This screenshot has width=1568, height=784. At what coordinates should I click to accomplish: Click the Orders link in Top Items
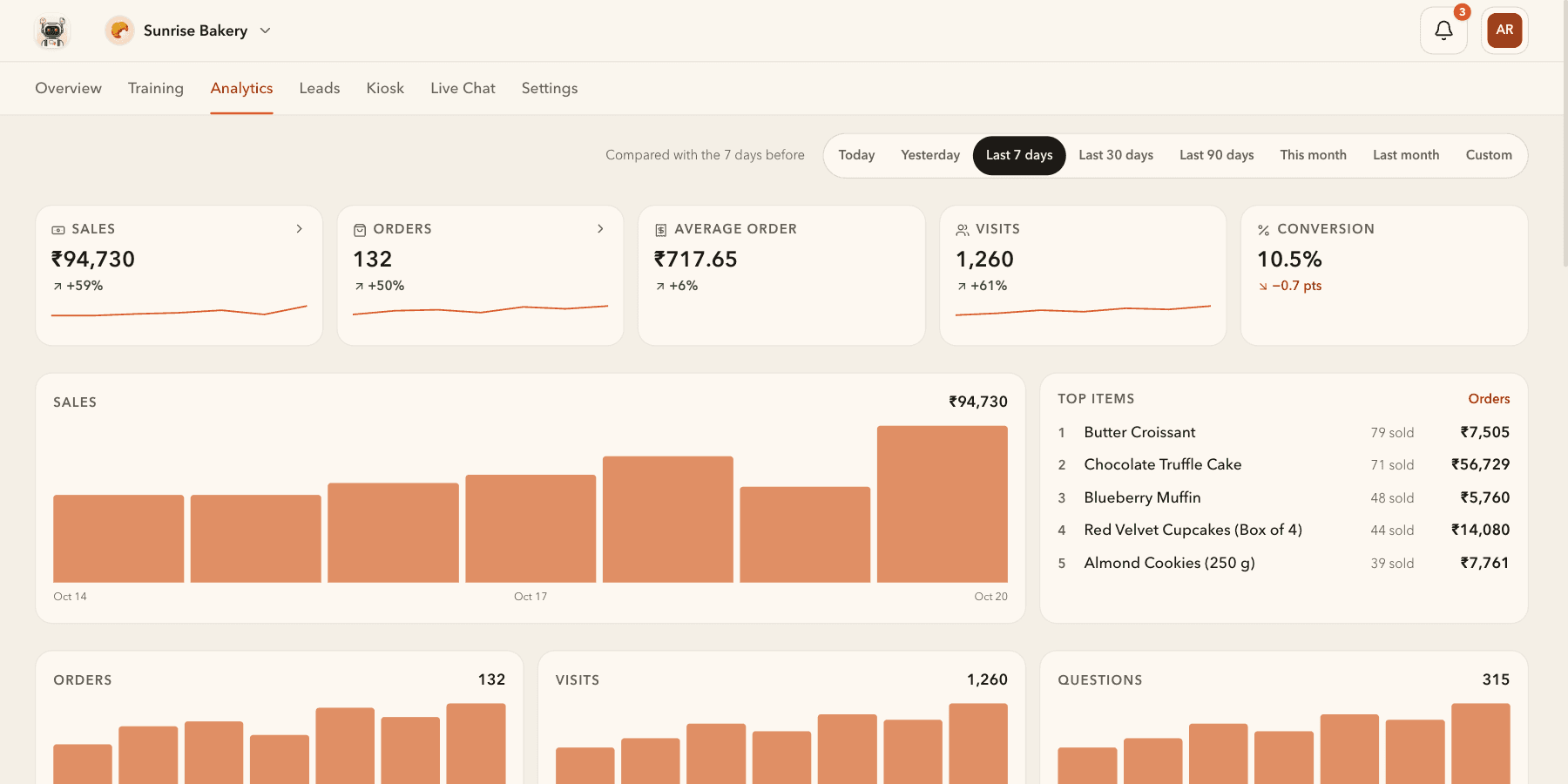(x=1489, y=399)
